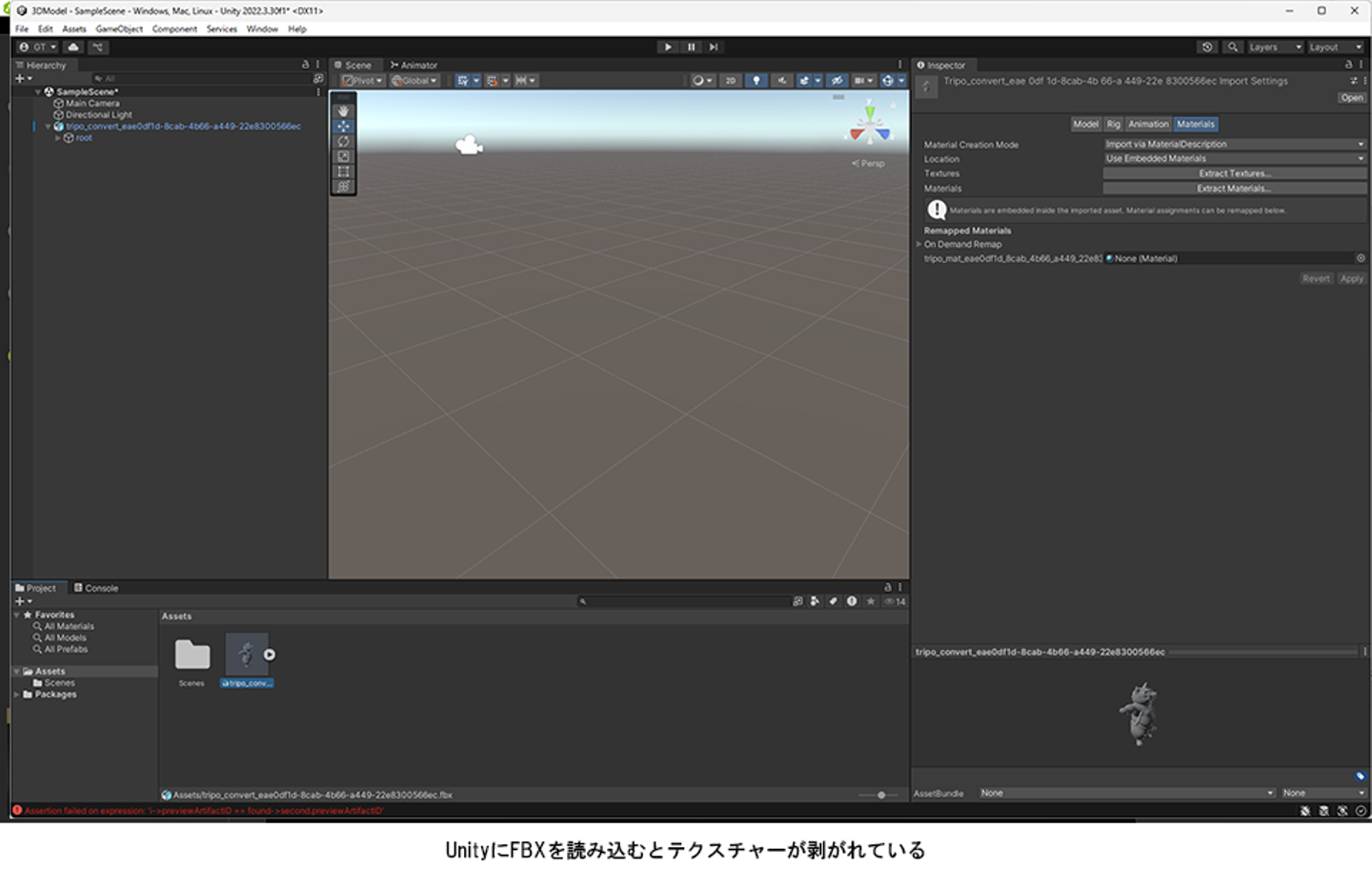Screen dimensions: 1372x869
Task: Toggle Hierarchy panel lock
Action: tap(305, 65)
